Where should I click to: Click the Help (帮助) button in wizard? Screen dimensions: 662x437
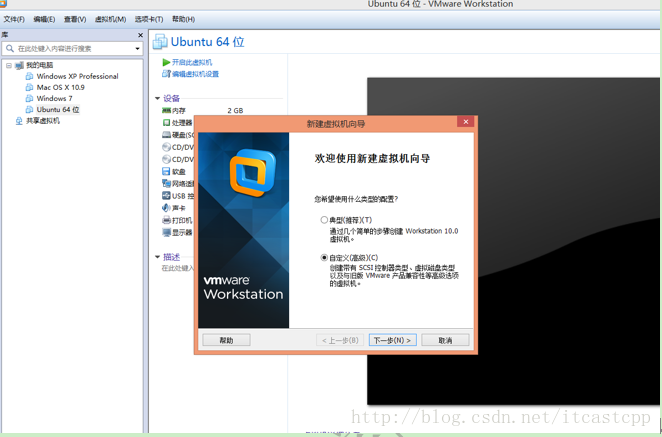(x=226, y=340)
